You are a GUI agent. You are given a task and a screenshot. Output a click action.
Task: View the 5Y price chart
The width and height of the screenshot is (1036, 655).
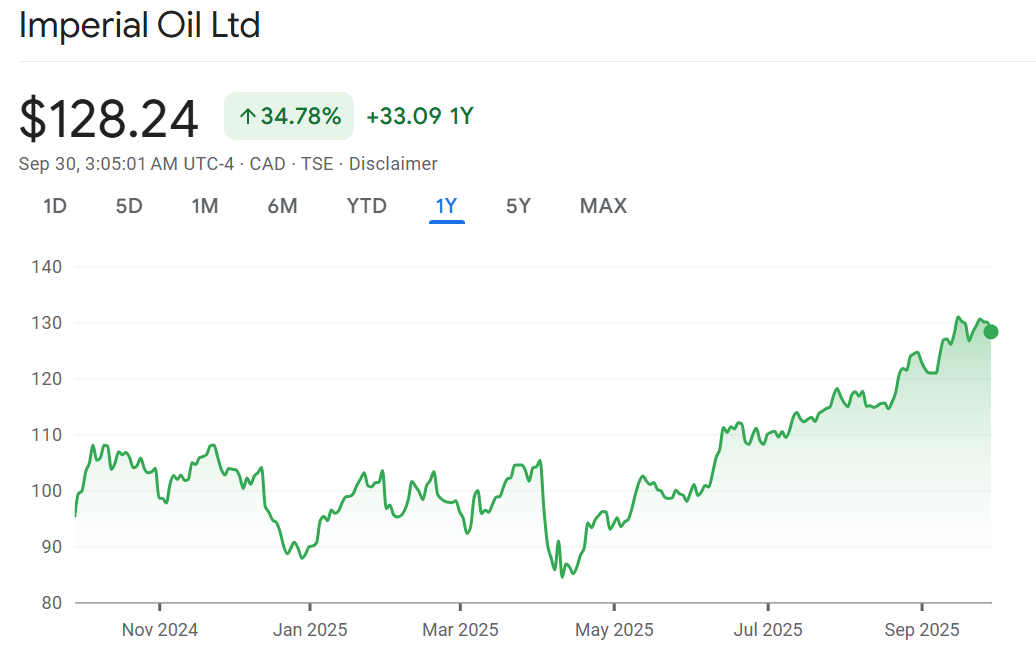coord(518,206)
